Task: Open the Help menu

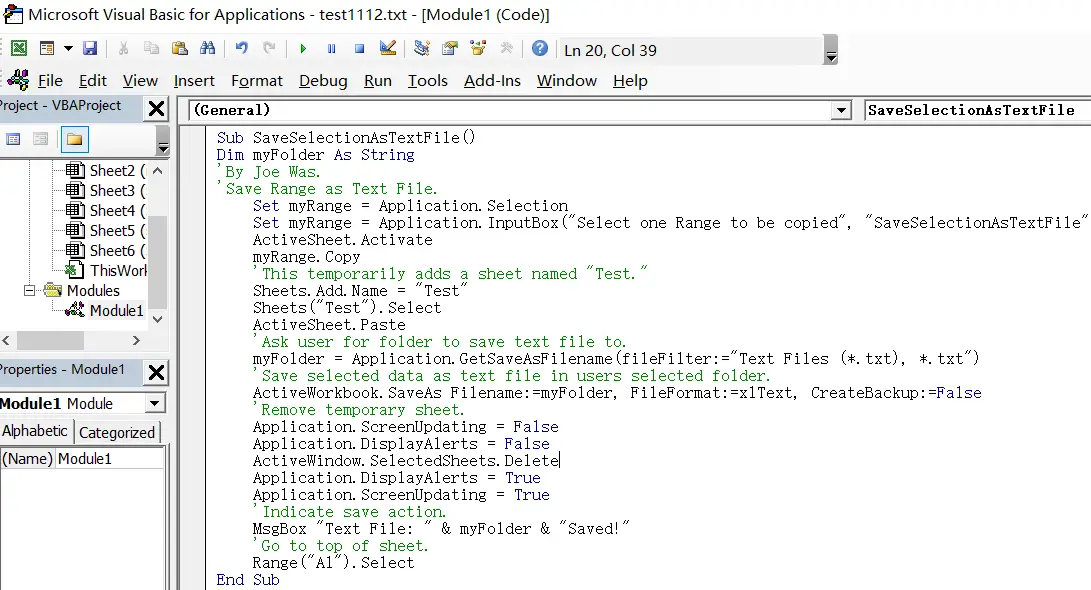Action: click(630, 81)
